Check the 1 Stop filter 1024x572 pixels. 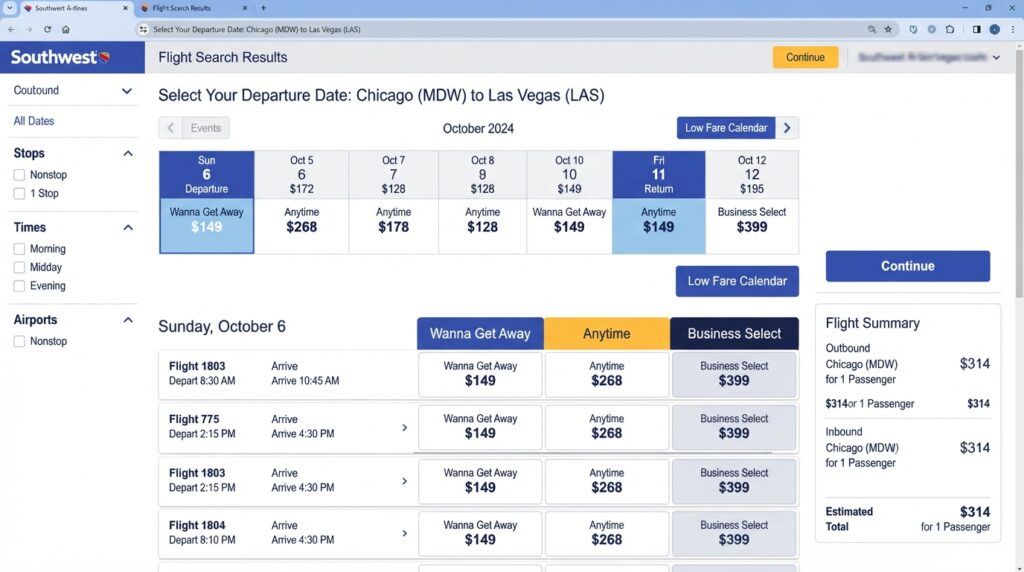coord(20,193)
